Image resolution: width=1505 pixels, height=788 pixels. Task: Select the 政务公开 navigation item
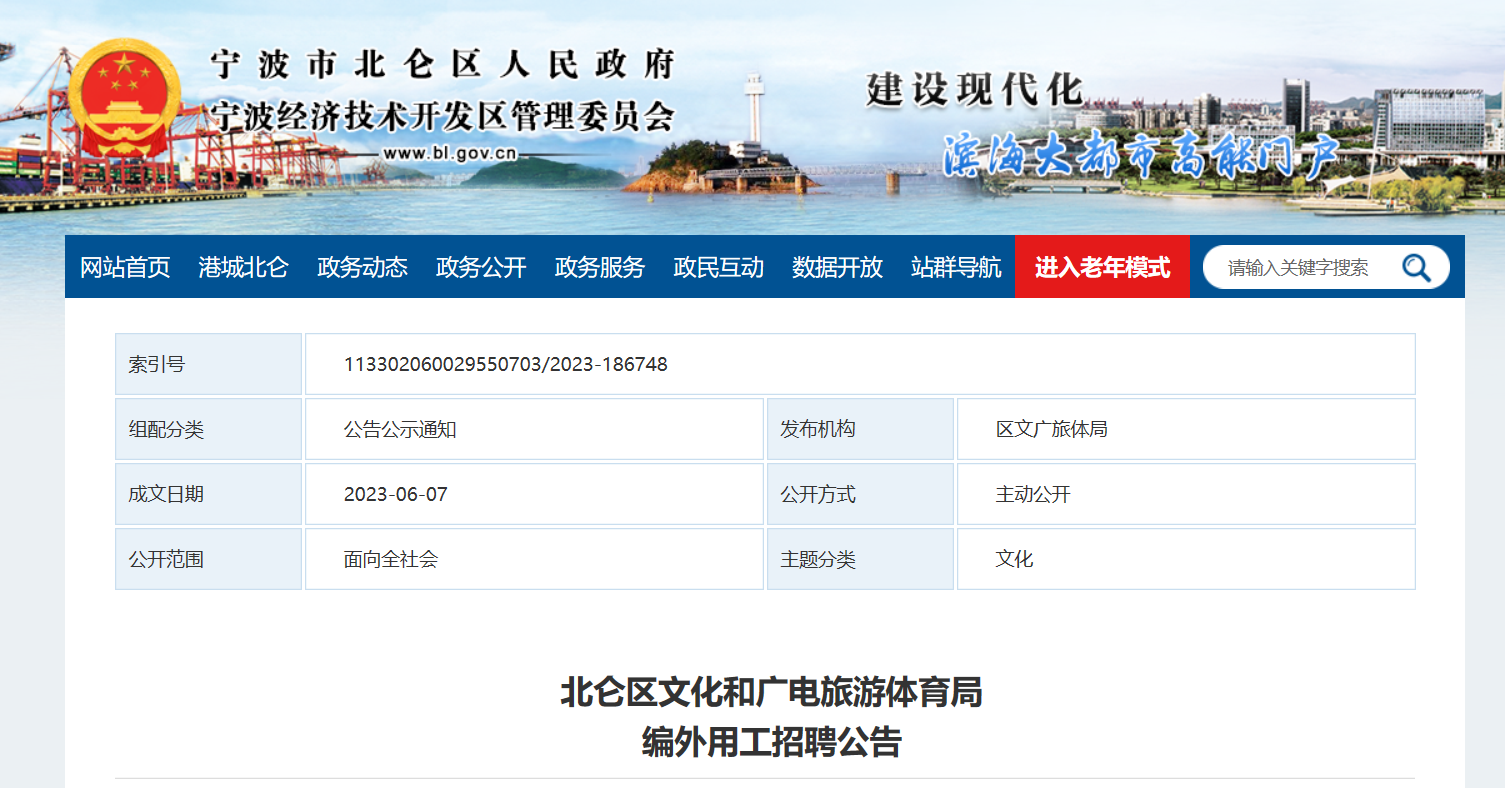[481, 267]
